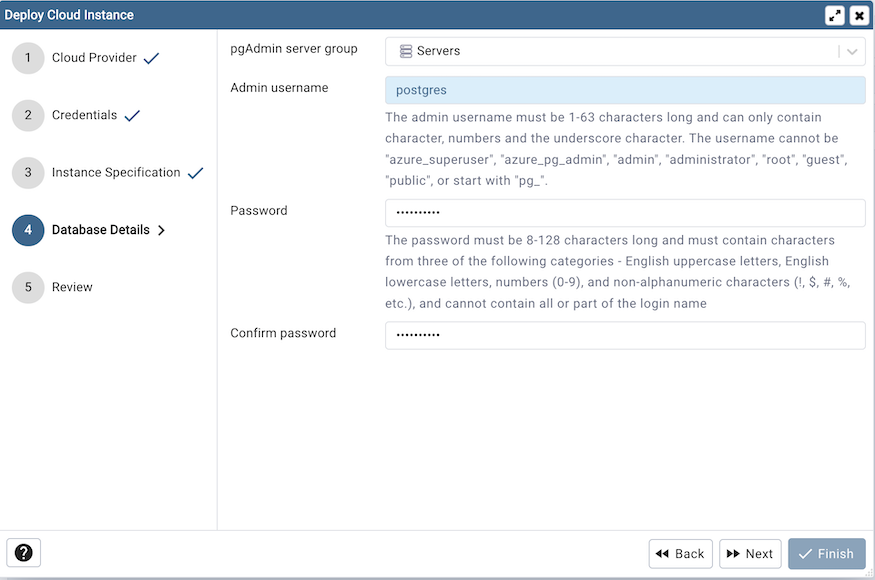Open the help question mark icon
The image size is (875, 580).
coord(23,552)
